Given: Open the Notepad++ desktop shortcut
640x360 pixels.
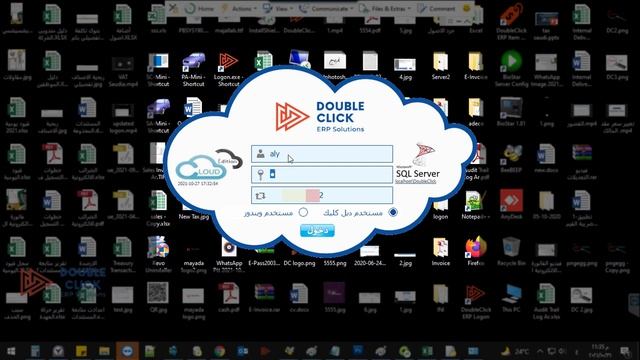Looking at the screenshot, I should coord(476,204).
